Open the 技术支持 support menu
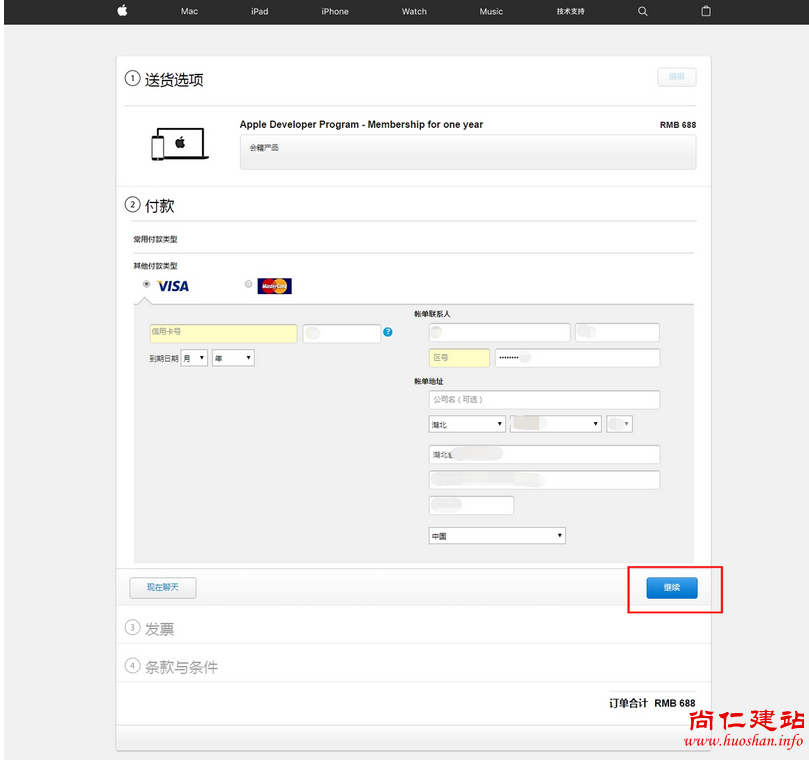 click(570, 11)
